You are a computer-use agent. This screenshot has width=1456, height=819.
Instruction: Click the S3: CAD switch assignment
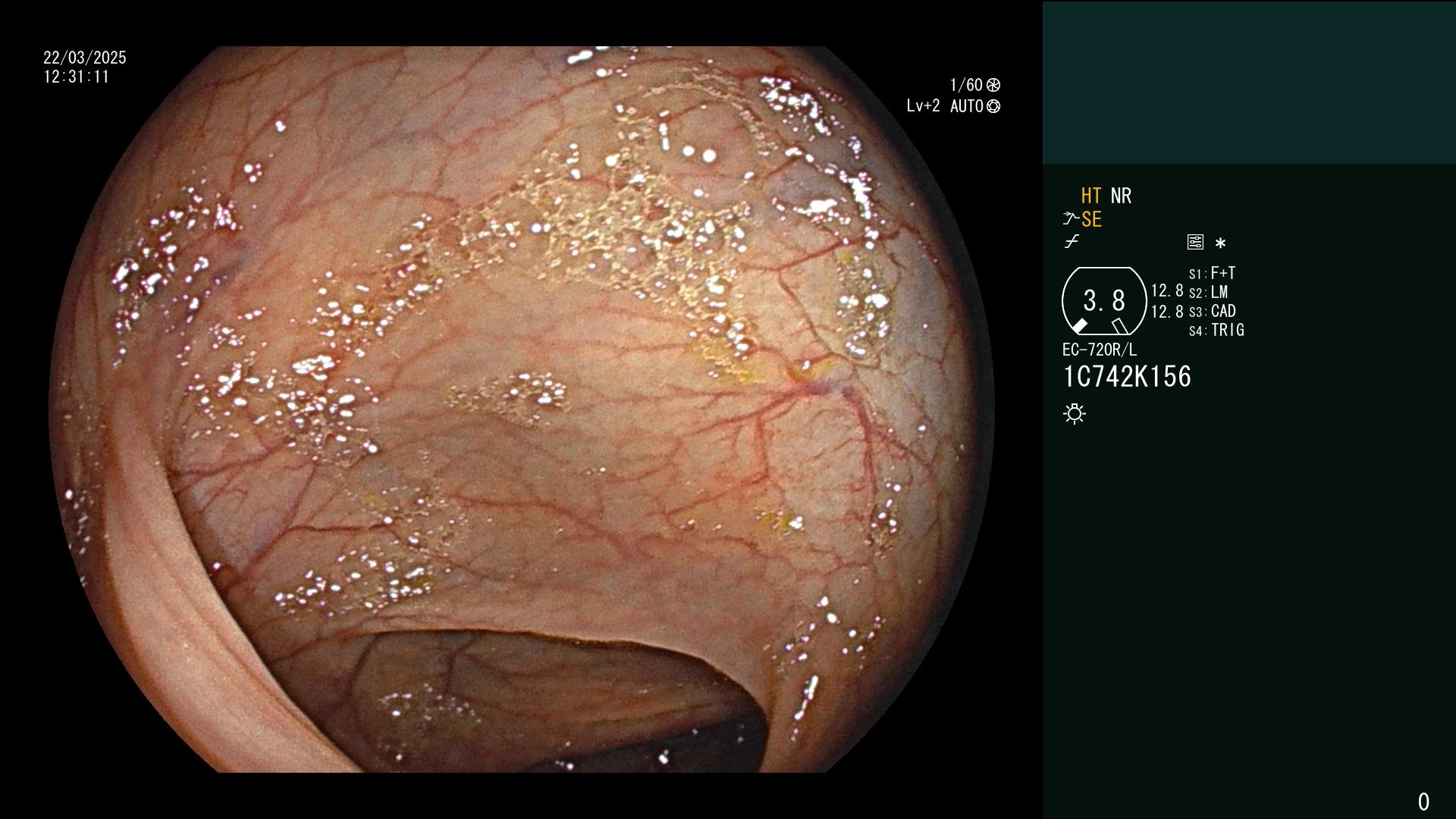(1212, 311)
